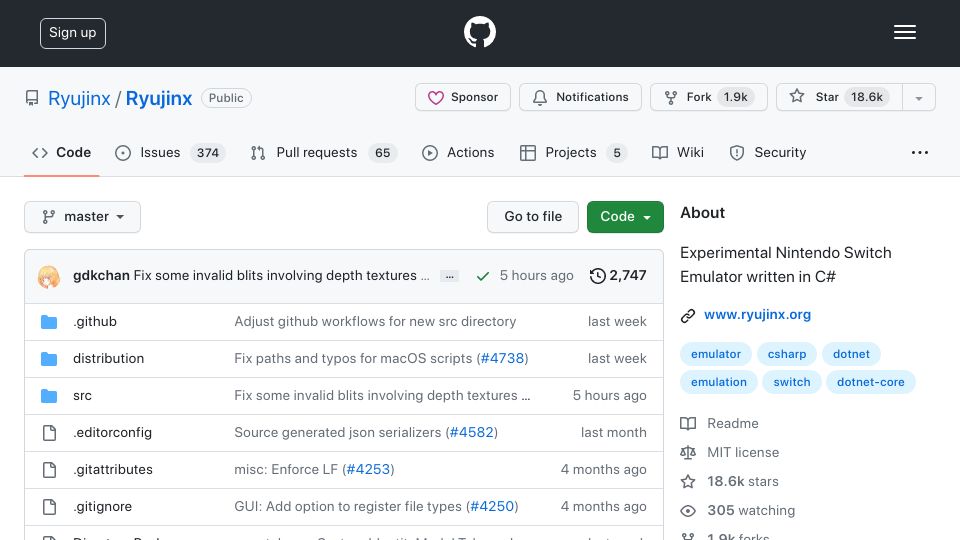Screen dimensions: 960x540
Task: Open gdkchan author link
Action: pos(101,276)
